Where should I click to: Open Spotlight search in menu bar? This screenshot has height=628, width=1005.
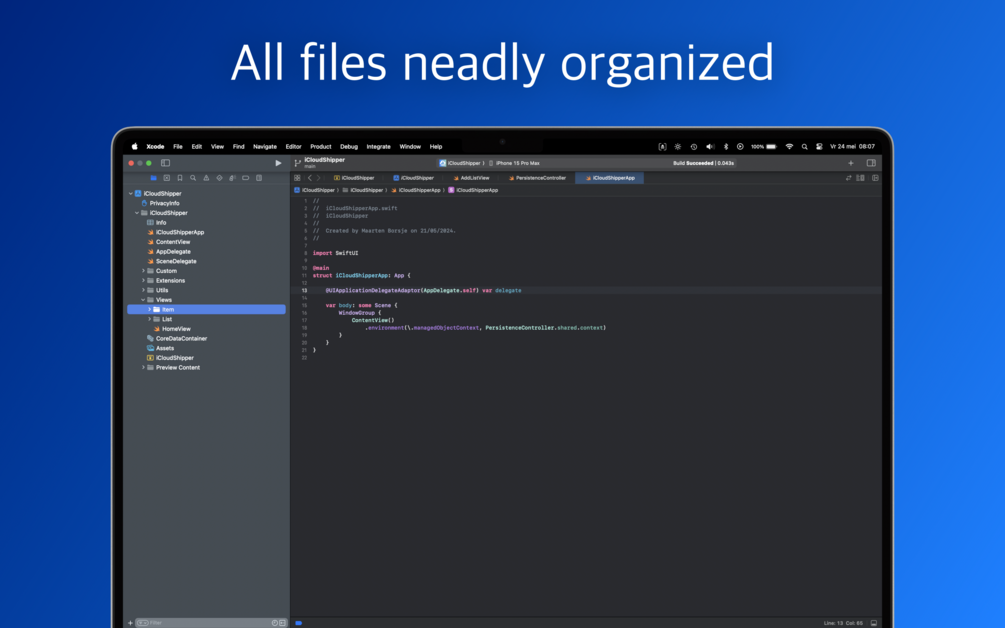[804, 147]
